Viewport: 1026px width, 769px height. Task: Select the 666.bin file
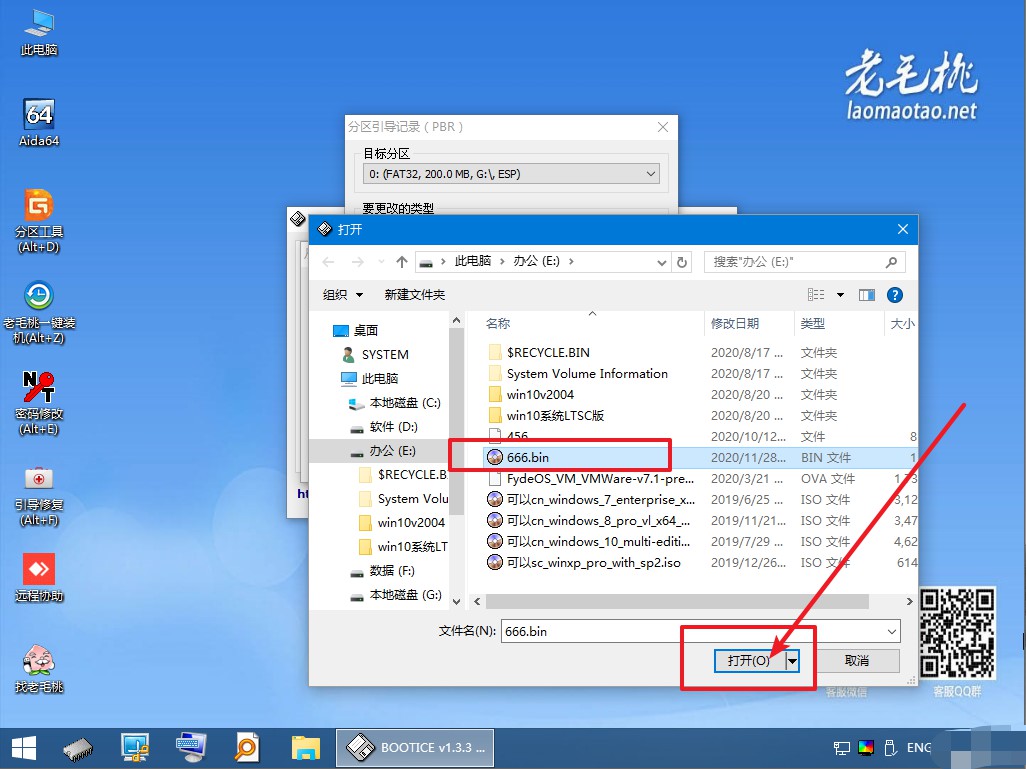(527, 457)
